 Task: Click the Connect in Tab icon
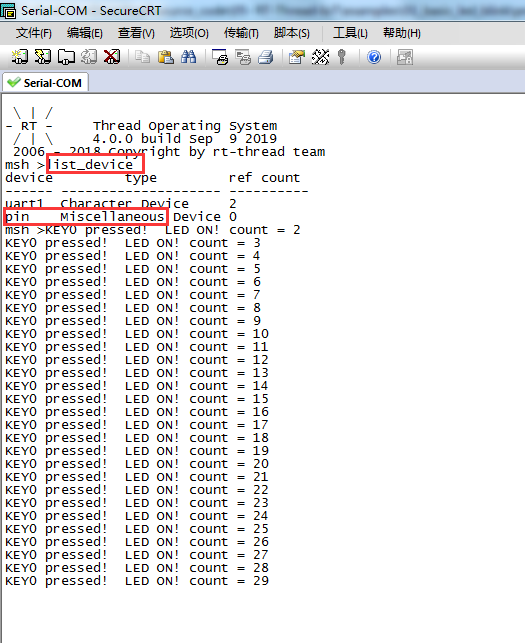[66, 57]
